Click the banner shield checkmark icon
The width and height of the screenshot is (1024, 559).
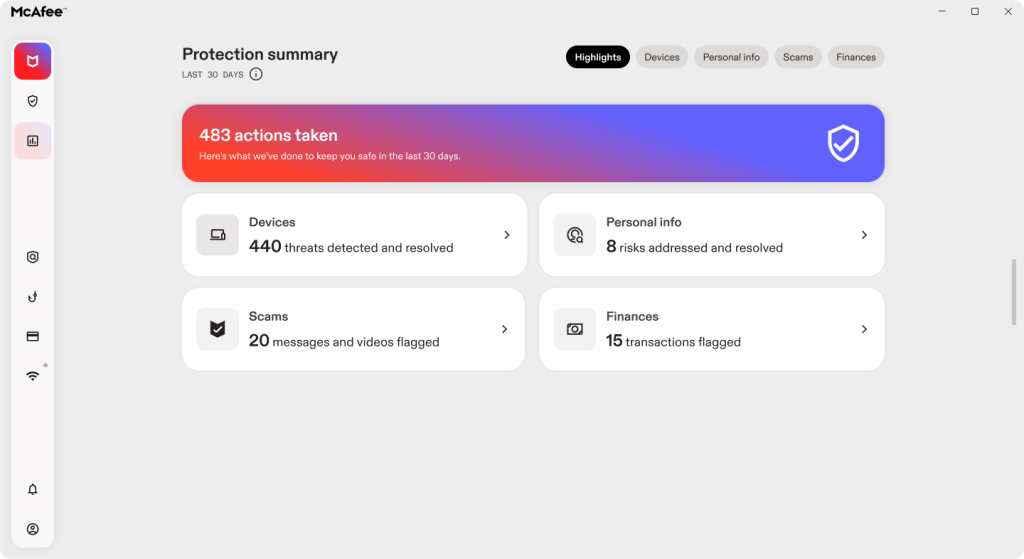pos(843,143)
